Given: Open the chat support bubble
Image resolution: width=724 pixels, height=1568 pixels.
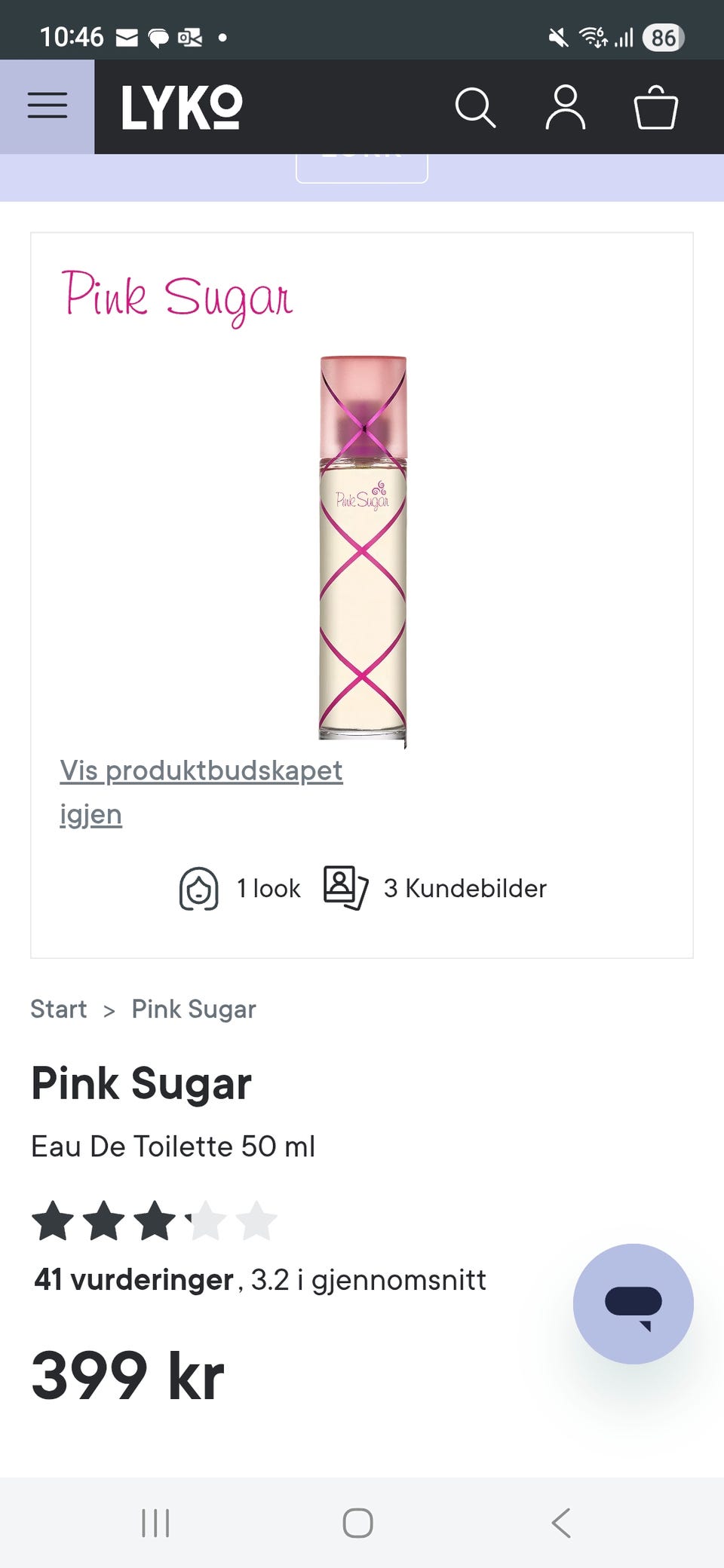Looking at the screenshot, I should coord(633,1303).
